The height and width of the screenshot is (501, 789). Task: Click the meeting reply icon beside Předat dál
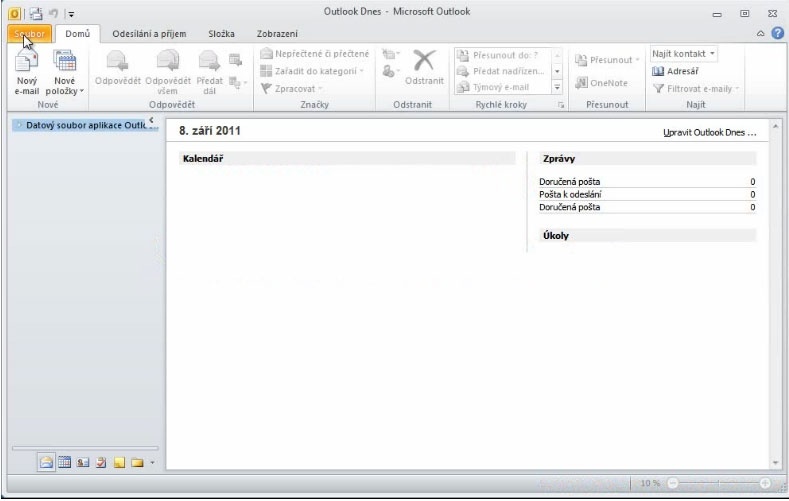pyautogui.click(x=235, y=60)
